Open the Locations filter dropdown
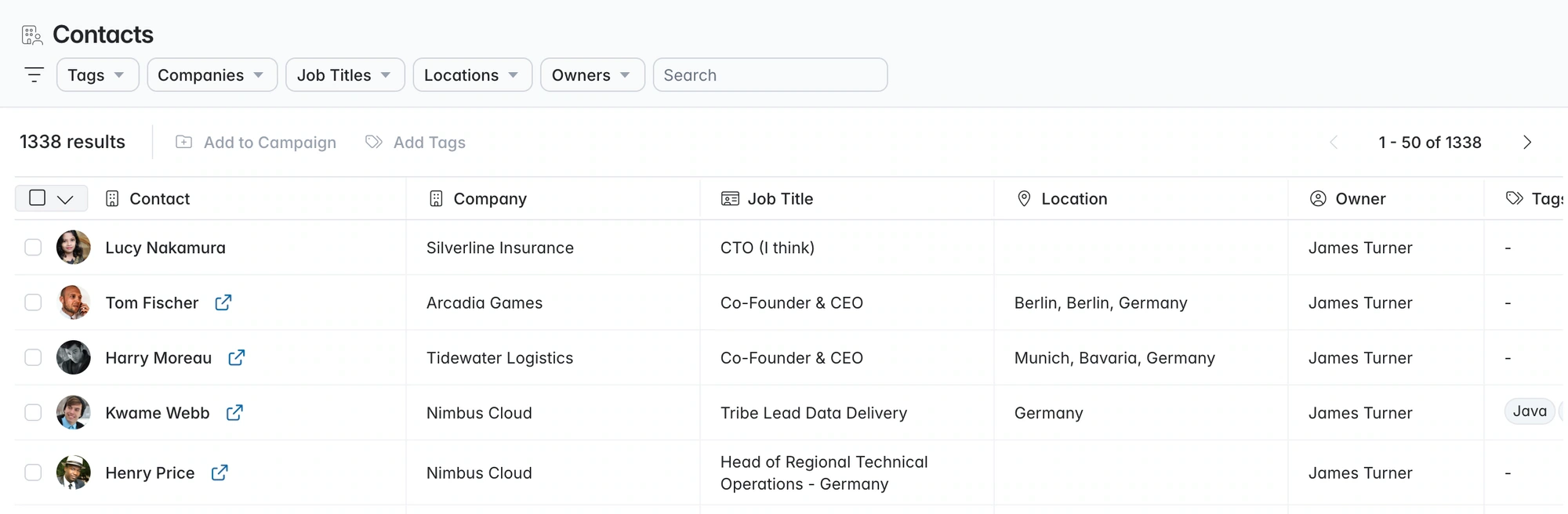This screenshot has height=514, width=1568. pos(472,75)
